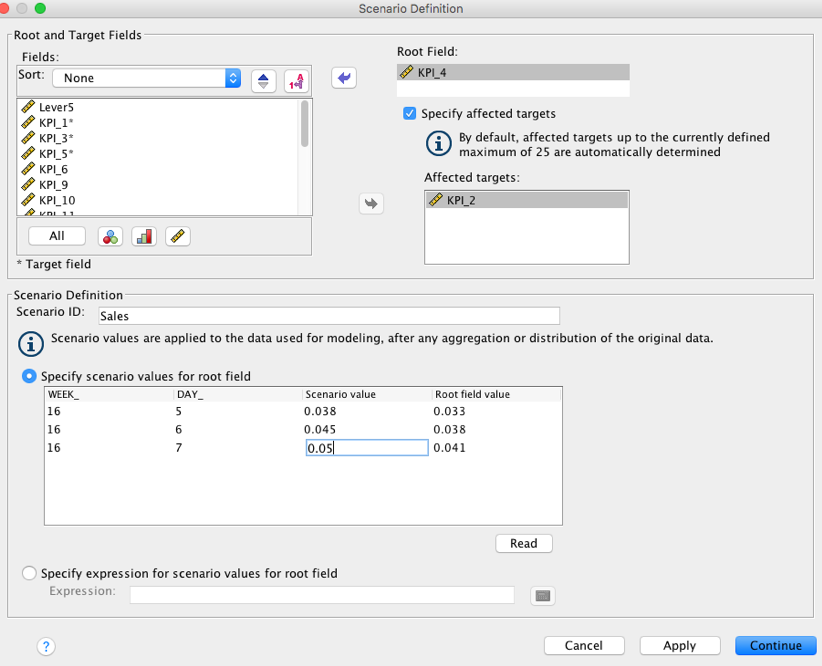Image resolution: width=822 pixels, height=666 pixels.
Task: Uncheck Specify affected targets
Action: [x=409, y=113]
